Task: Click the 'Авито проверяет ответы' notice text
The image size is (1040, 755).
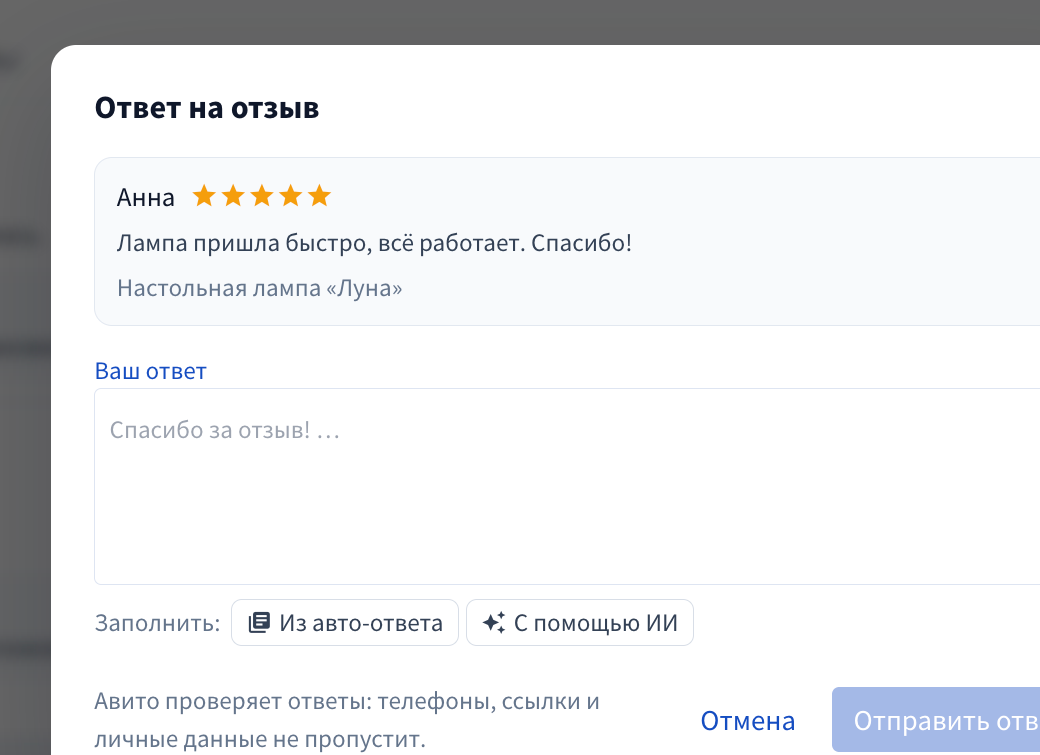Action: click(347, 720)
